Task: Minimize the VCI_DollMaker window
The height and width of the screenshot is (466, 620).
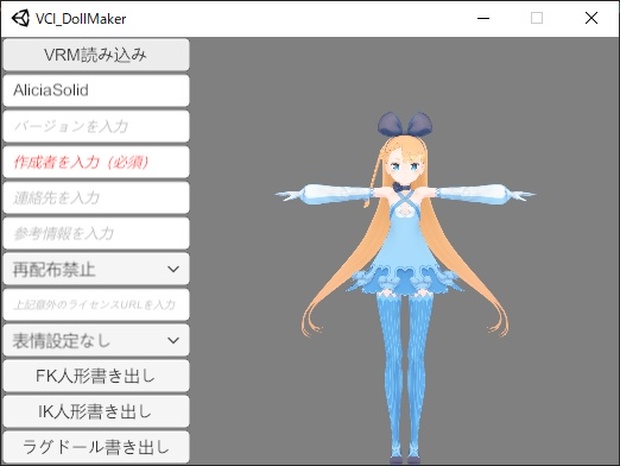Action: click(x=483, y=18)
